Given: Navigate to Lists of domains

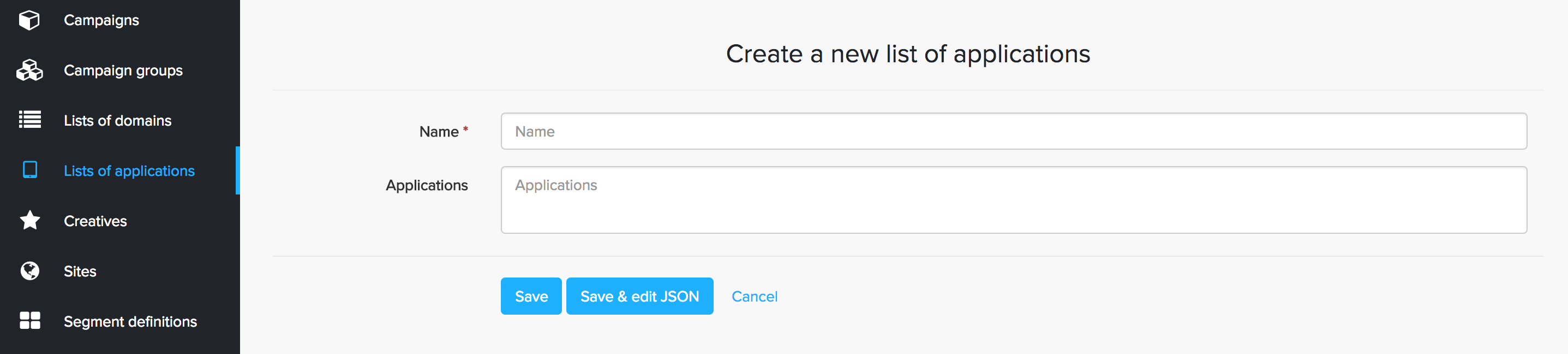Looking at the screenshot, I should point(117,121).
